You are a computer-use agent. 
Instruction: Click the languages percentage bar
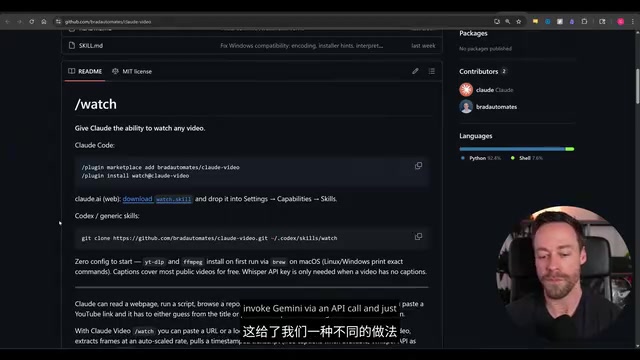click(517, 149)
